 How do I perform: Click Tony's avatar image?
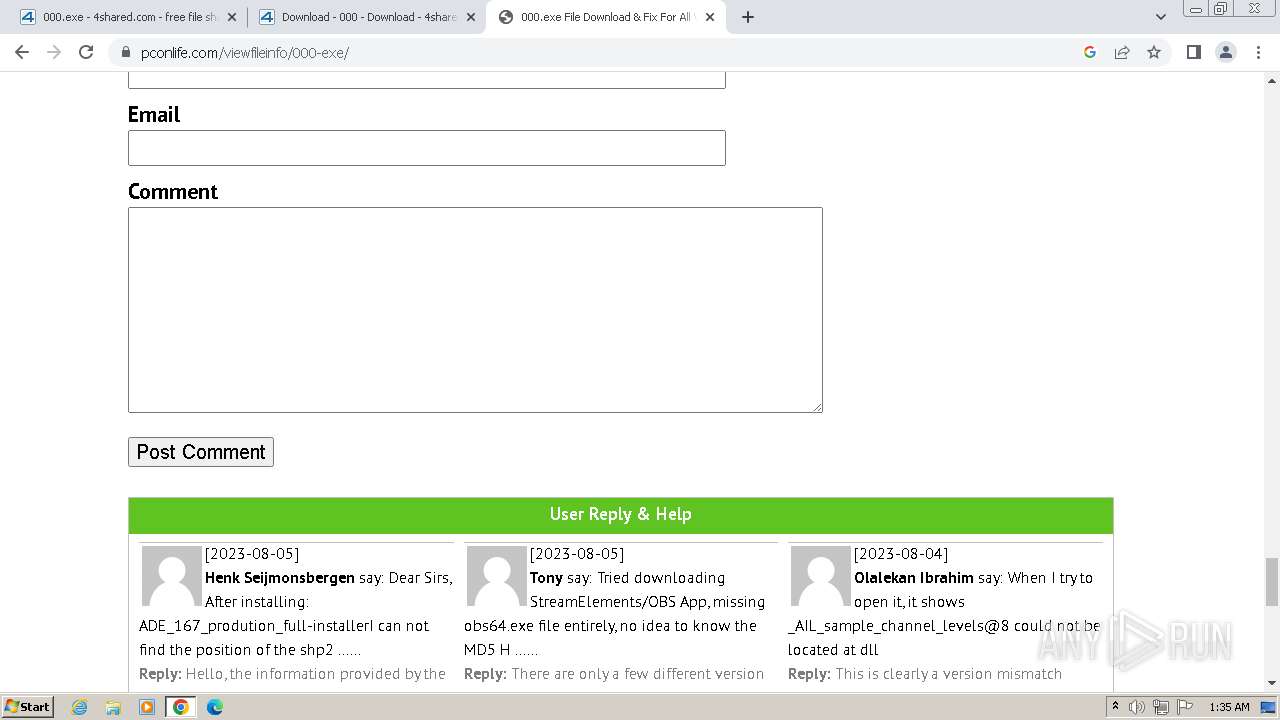(496, 576)
